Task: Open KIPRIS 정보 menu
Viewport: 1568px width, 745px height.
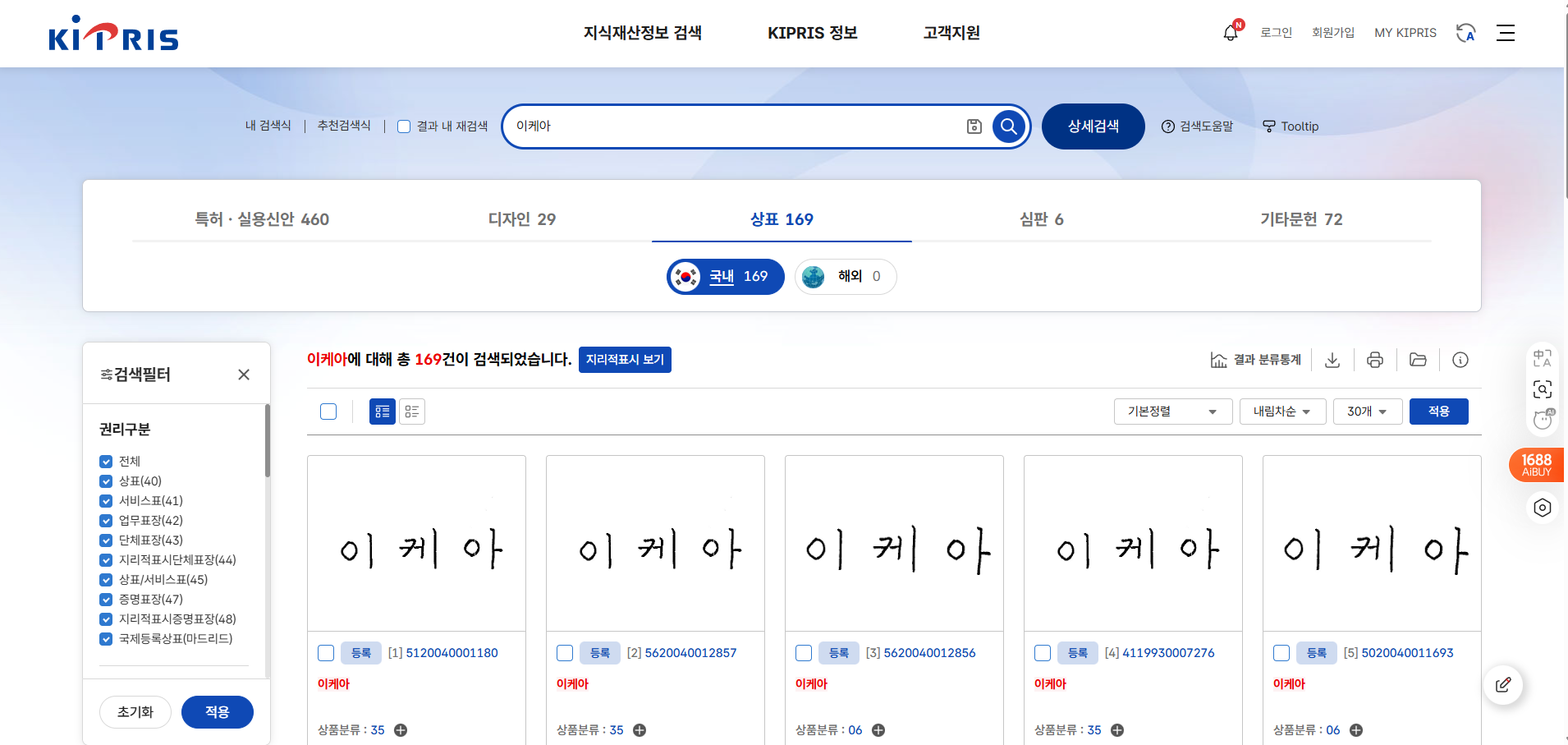Action: coord(813,33)
